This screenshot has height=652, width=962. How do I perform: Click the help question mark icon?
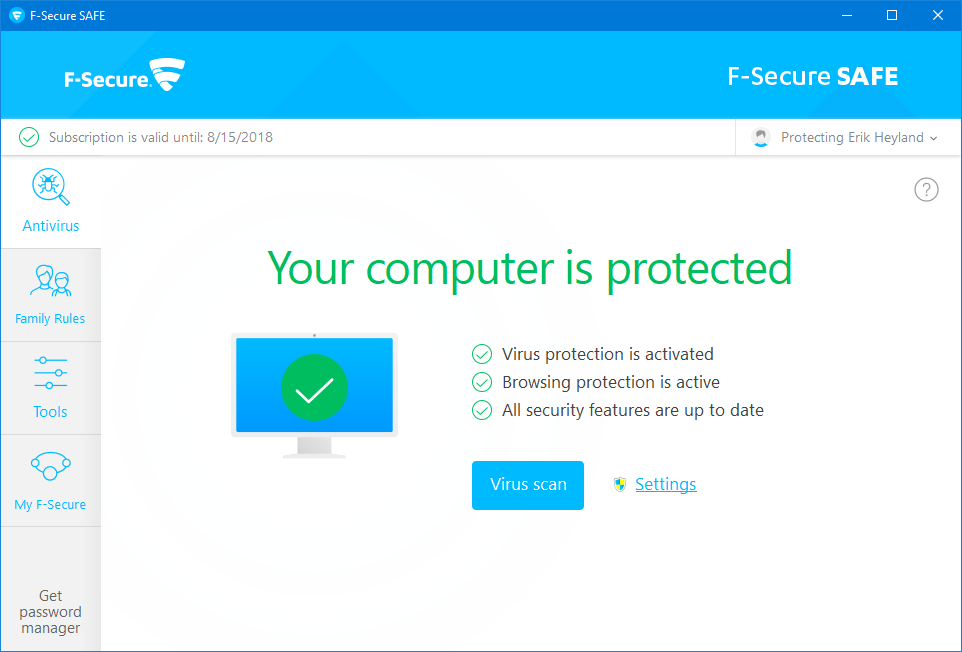[926, 190]
